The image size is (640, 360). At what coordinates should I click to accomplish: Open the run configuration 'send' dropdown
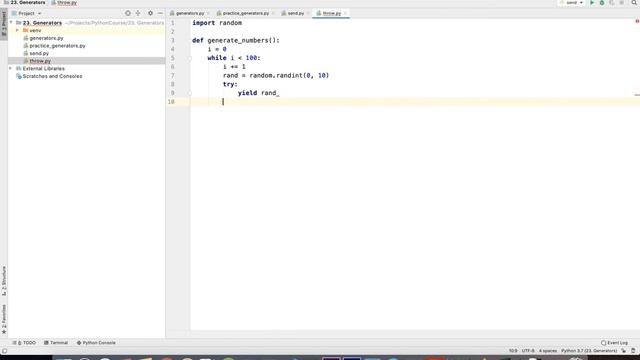coord(571,3)
